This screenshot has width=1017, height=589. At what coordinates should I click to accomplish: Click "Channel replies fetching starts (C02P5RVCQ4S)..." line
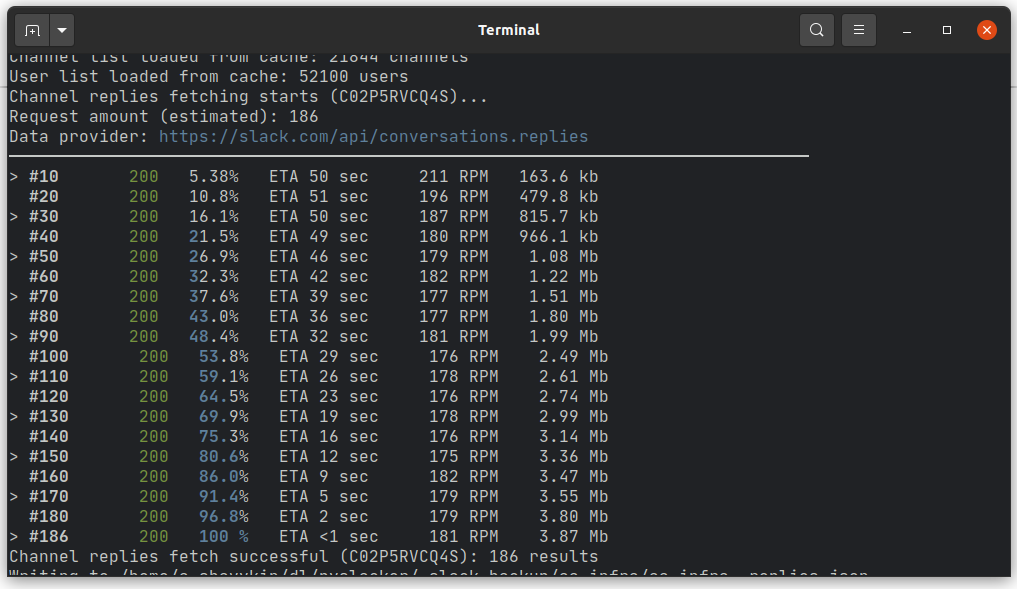(x=248, y=97)
